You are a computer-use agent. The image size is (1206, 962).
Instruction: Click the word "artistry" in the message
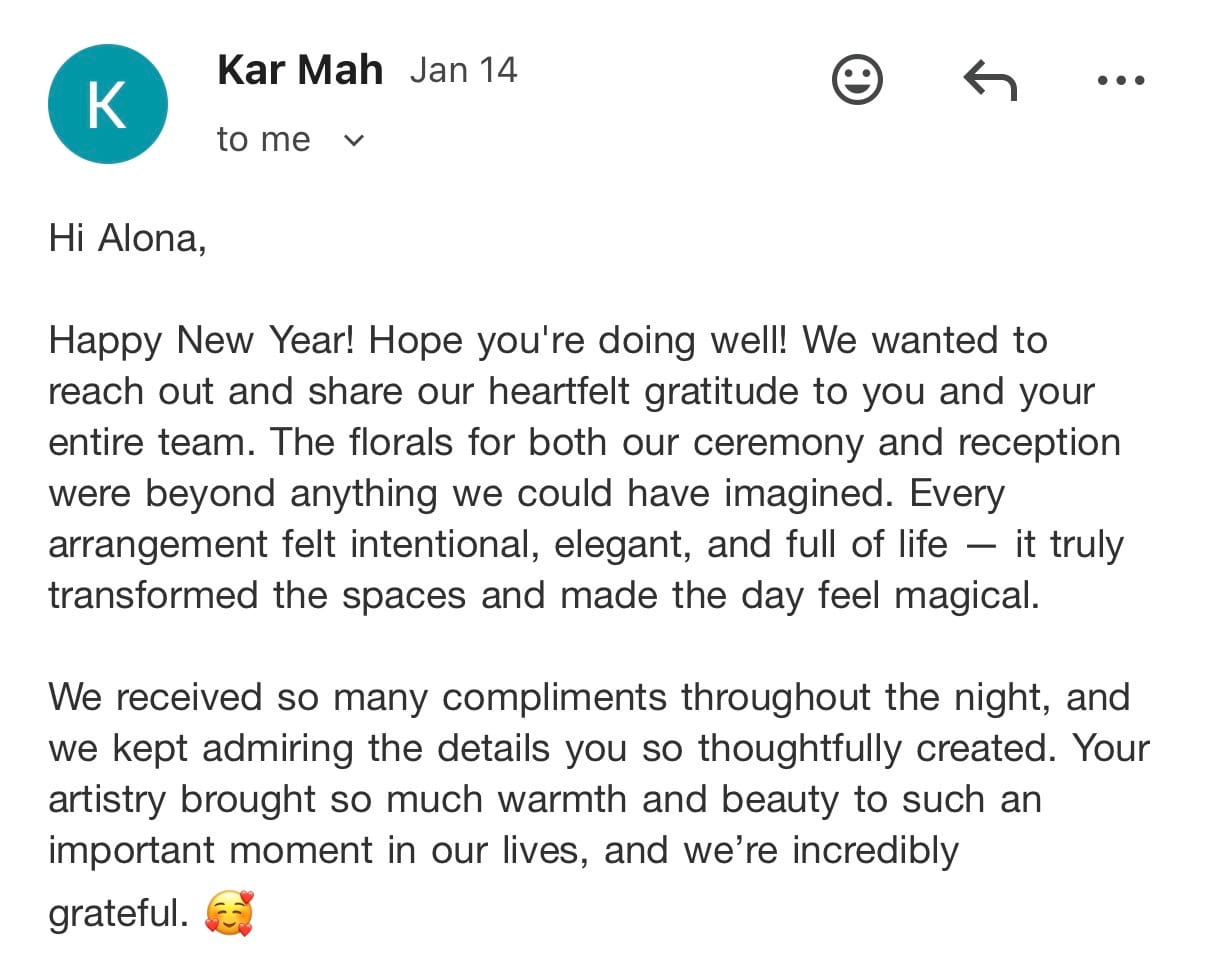point(113,799)
